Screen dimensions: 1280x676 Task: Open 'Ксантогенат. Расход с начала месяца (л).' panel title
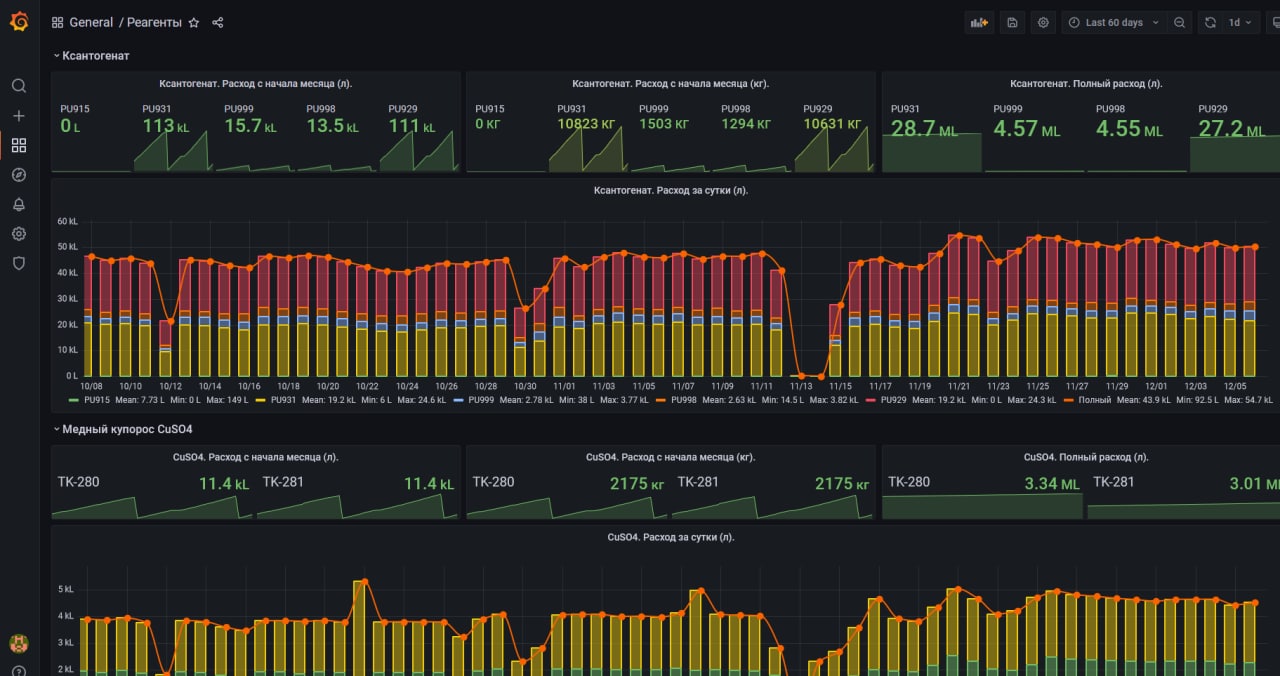click(x=256, y=84)
